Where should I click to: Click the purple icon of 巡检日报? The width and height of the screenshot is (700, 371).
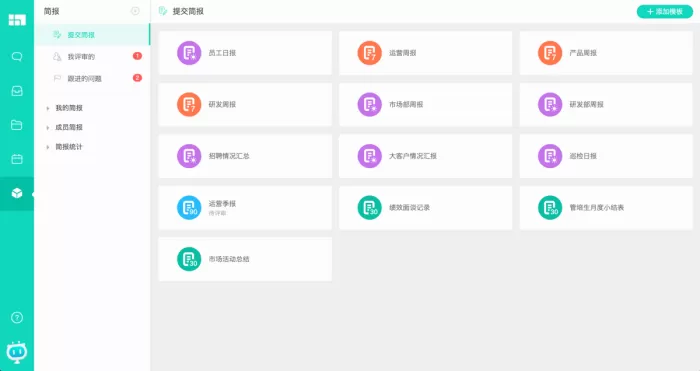point(550,156)
